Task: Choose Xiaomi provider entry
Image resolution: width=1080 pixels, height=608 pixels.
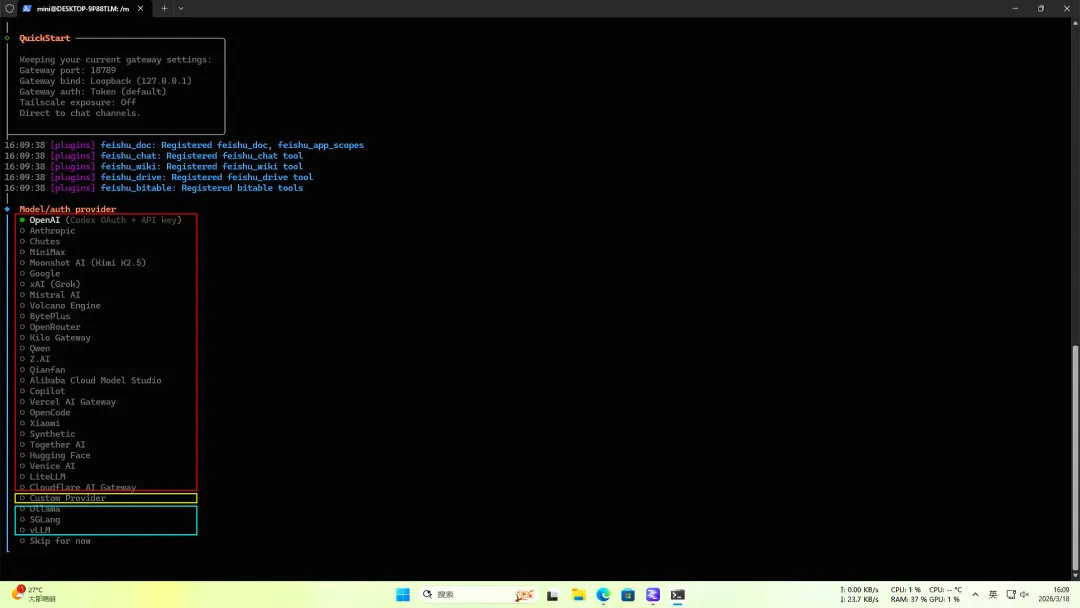Action: [x=40, y=423]
